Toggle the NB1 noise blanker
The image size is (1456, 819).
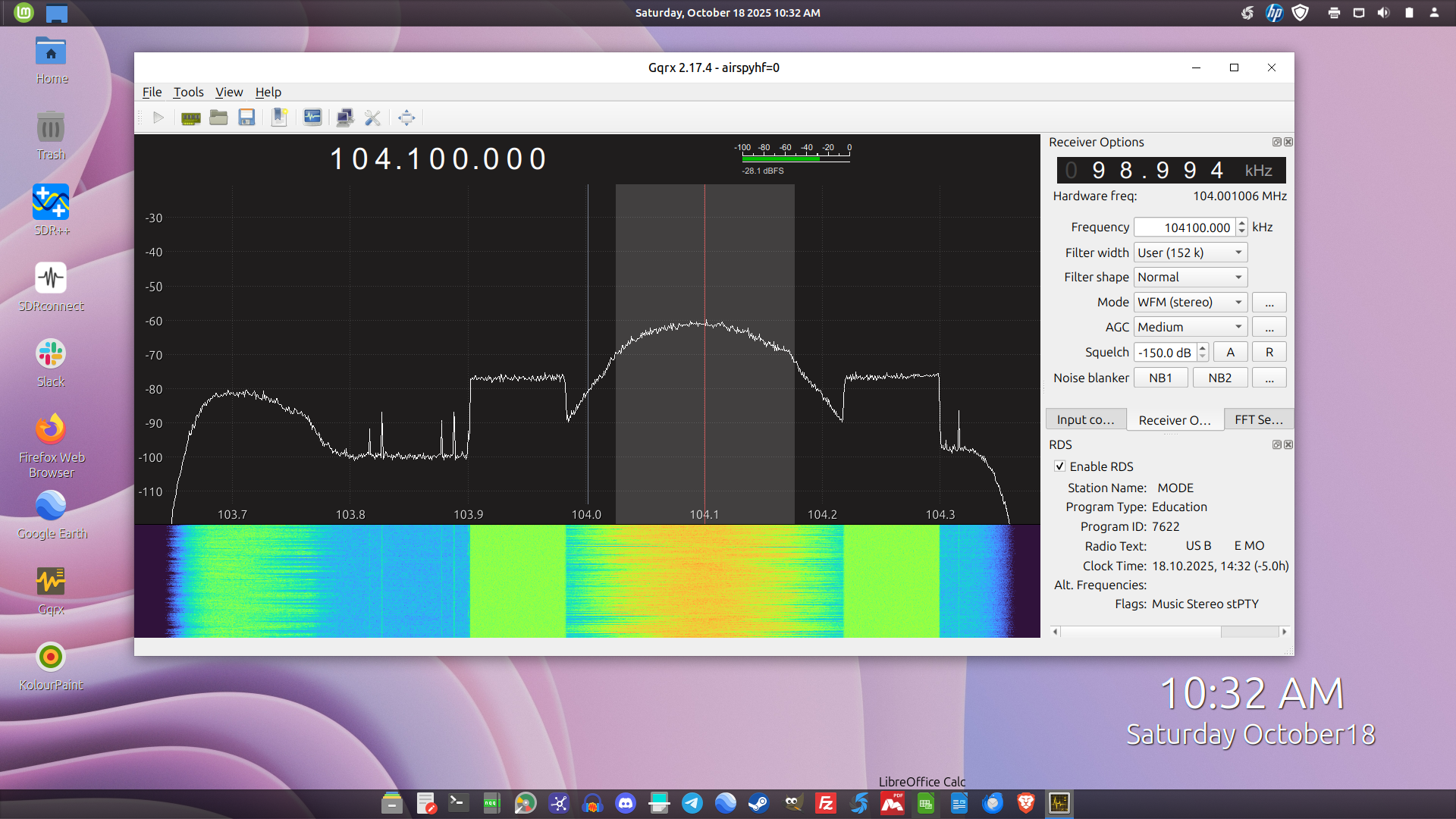pos(1160,378)
